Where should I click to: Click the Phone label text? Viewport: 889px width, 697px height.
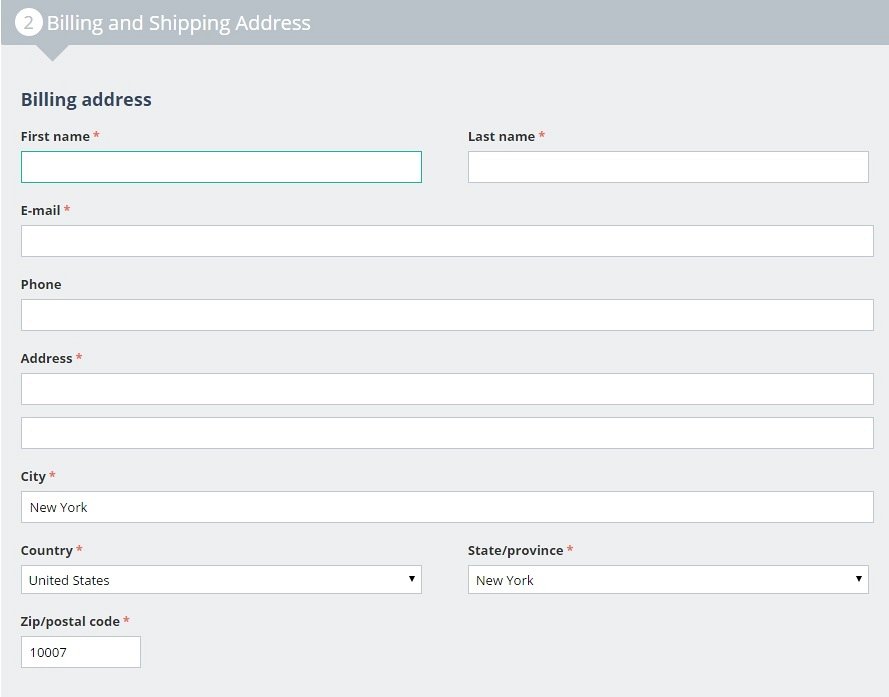point(41,284)
